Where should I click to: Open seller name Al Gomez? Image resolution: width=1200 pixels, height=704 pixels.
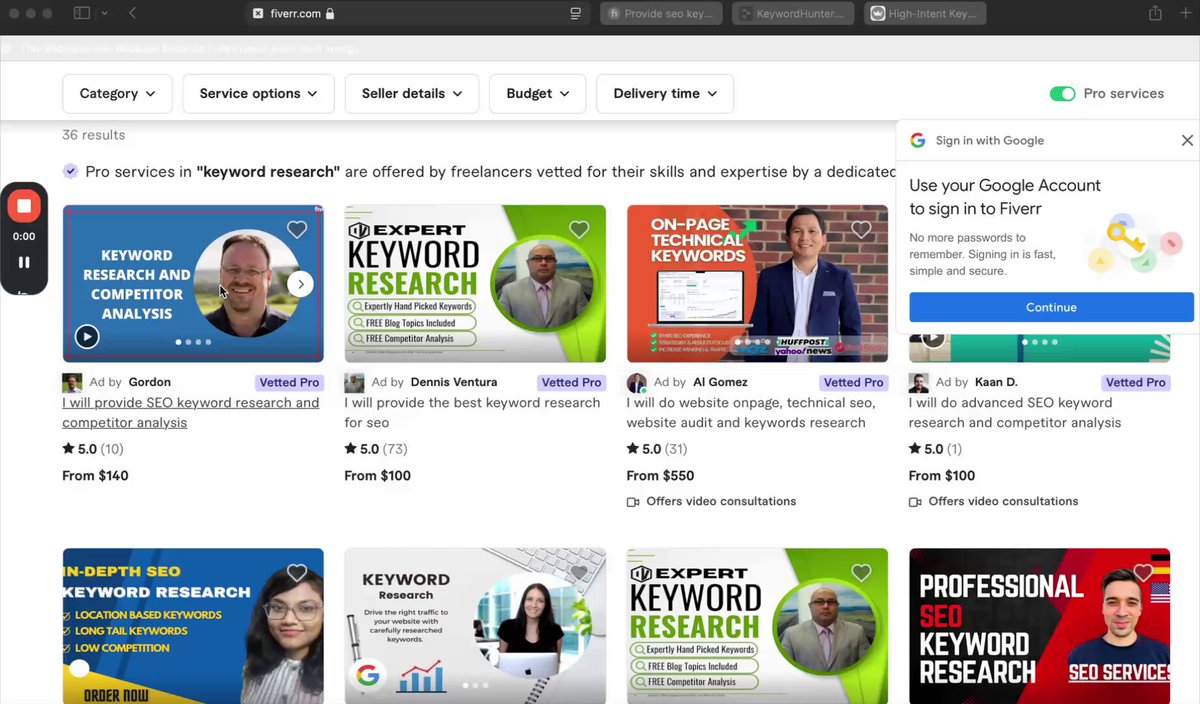point(720,382)
